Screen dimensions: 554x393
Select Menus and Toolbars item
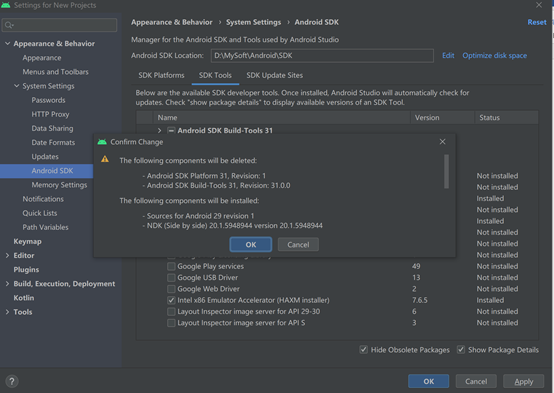point(55,72)
